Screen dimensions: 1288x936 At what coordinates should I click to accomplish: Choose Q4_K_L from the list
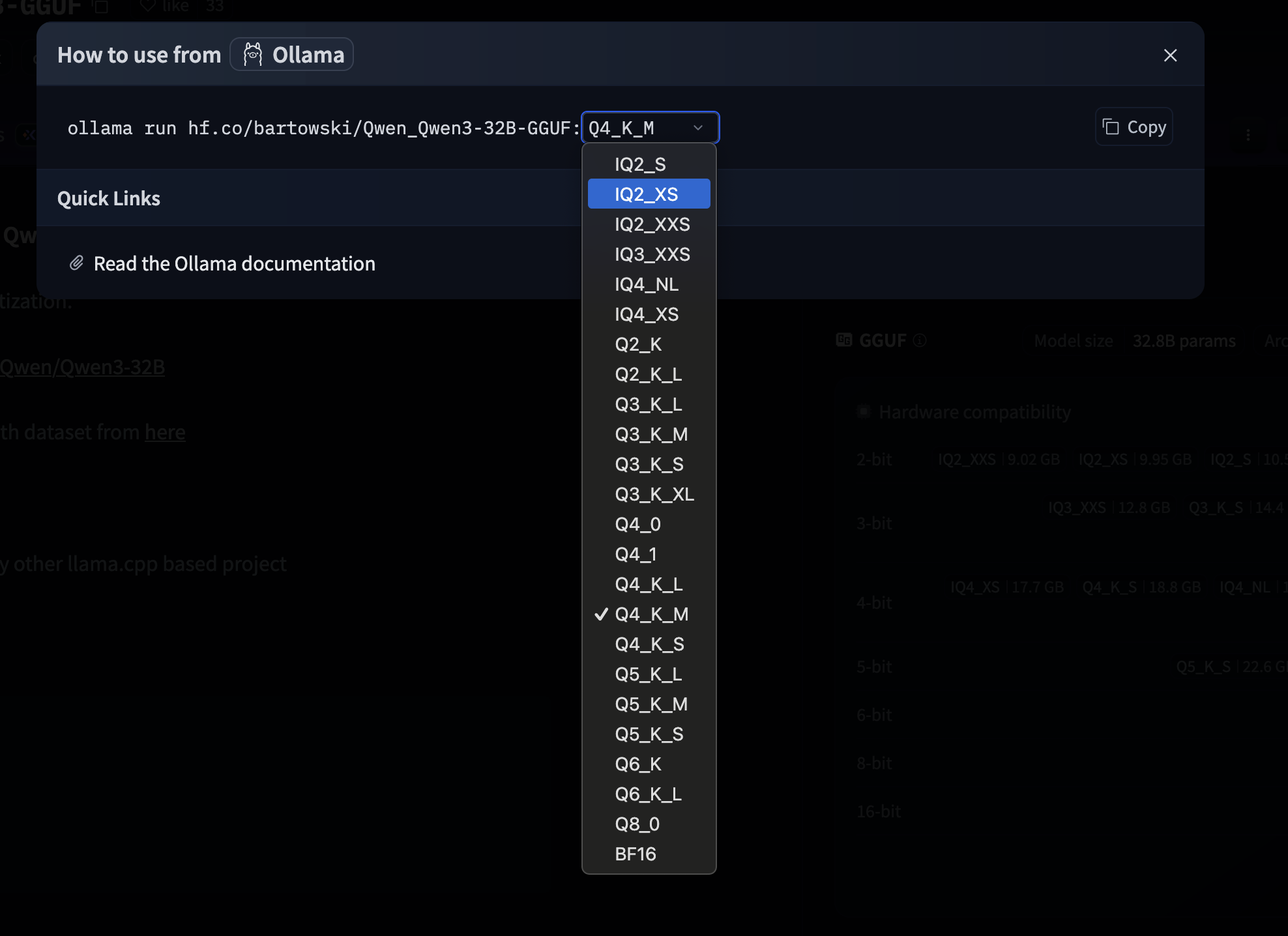point(649,584)
